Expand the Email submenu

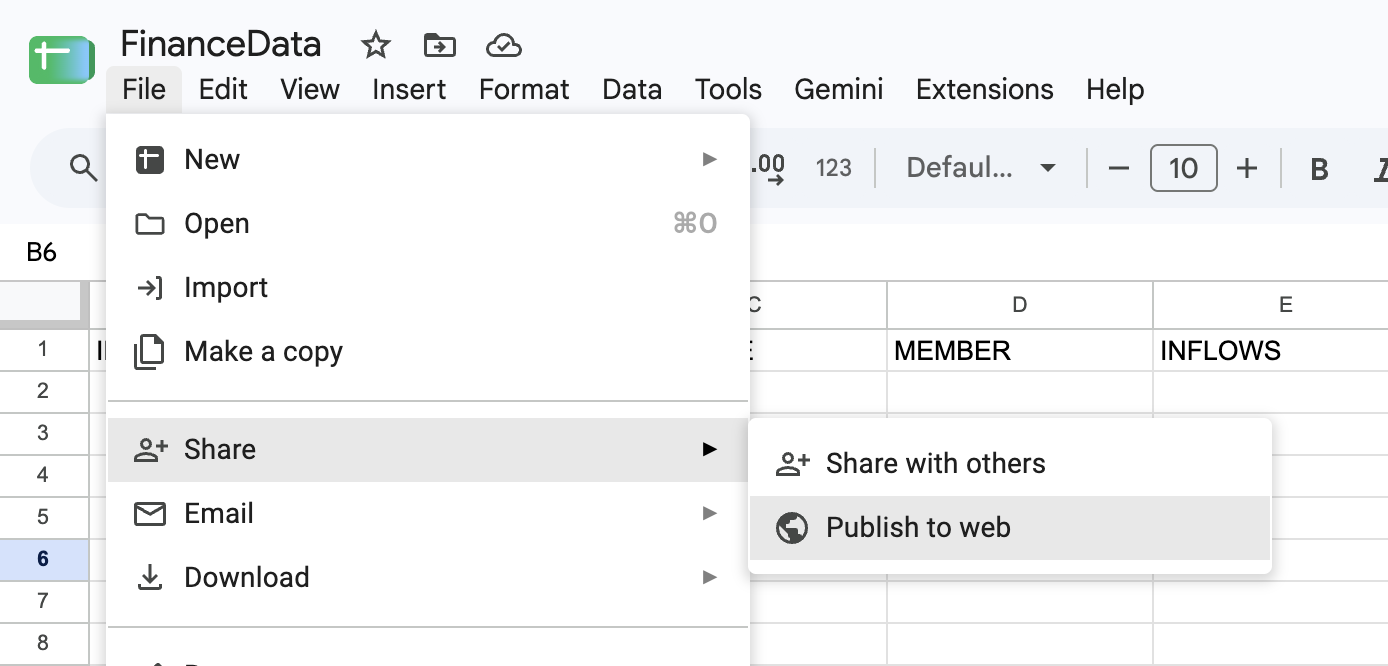click(x=428, y=514)
